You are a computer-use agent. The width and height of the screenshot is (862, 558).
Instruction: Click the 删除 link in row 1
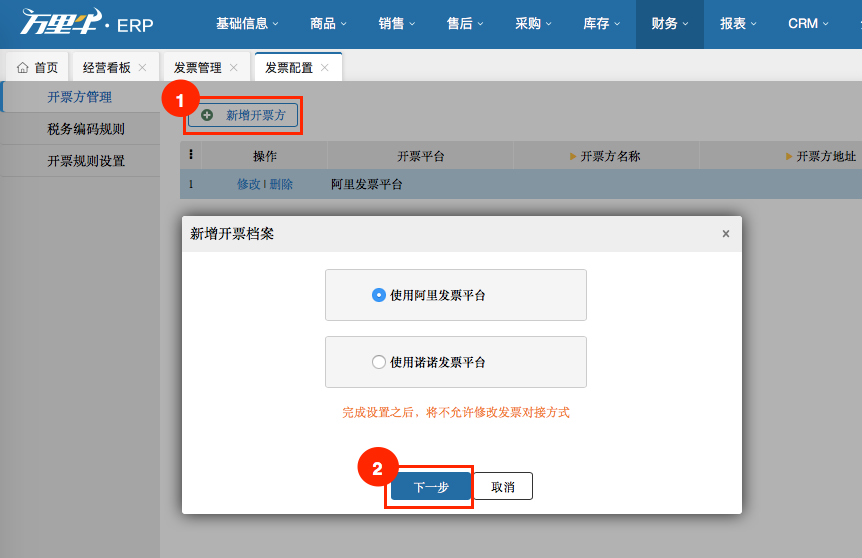281,184
